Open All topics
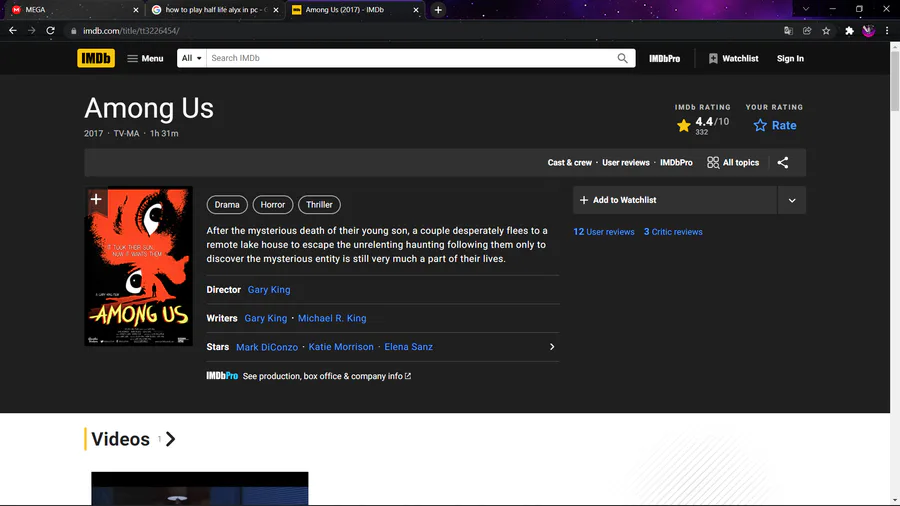 733,162
